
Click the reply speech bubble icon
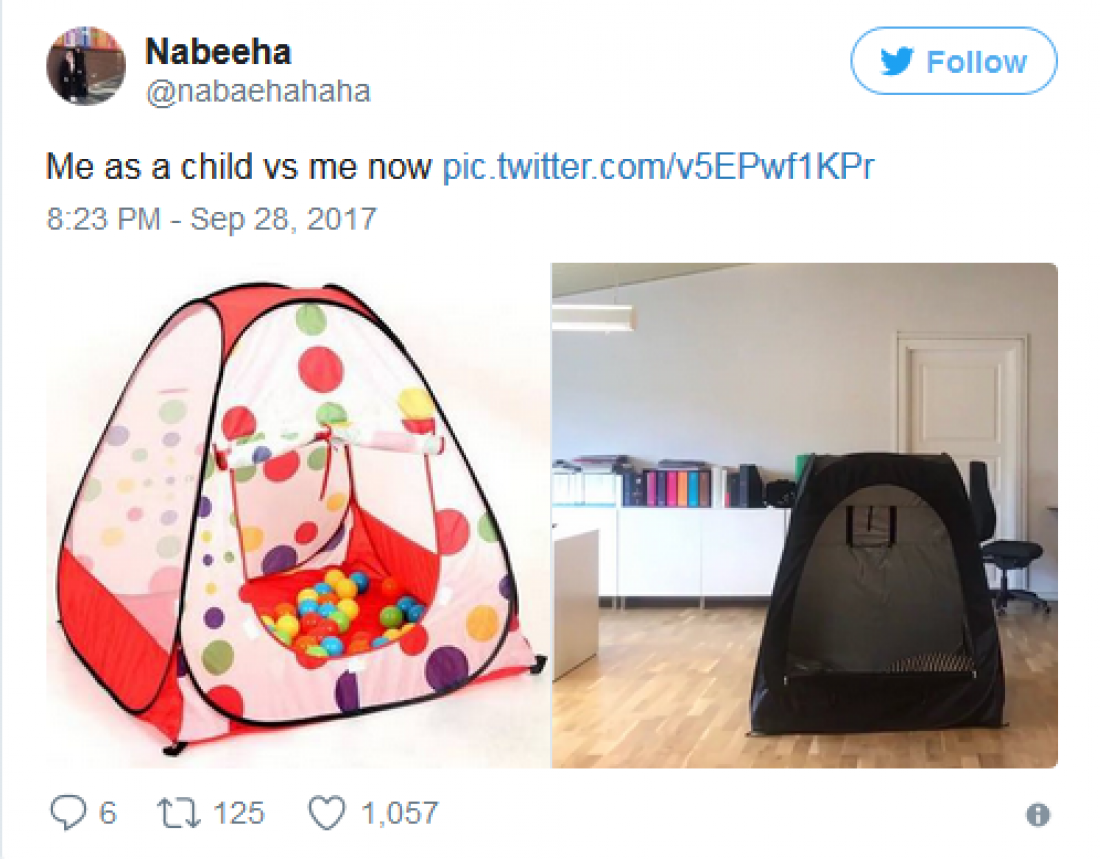point(67,813)
